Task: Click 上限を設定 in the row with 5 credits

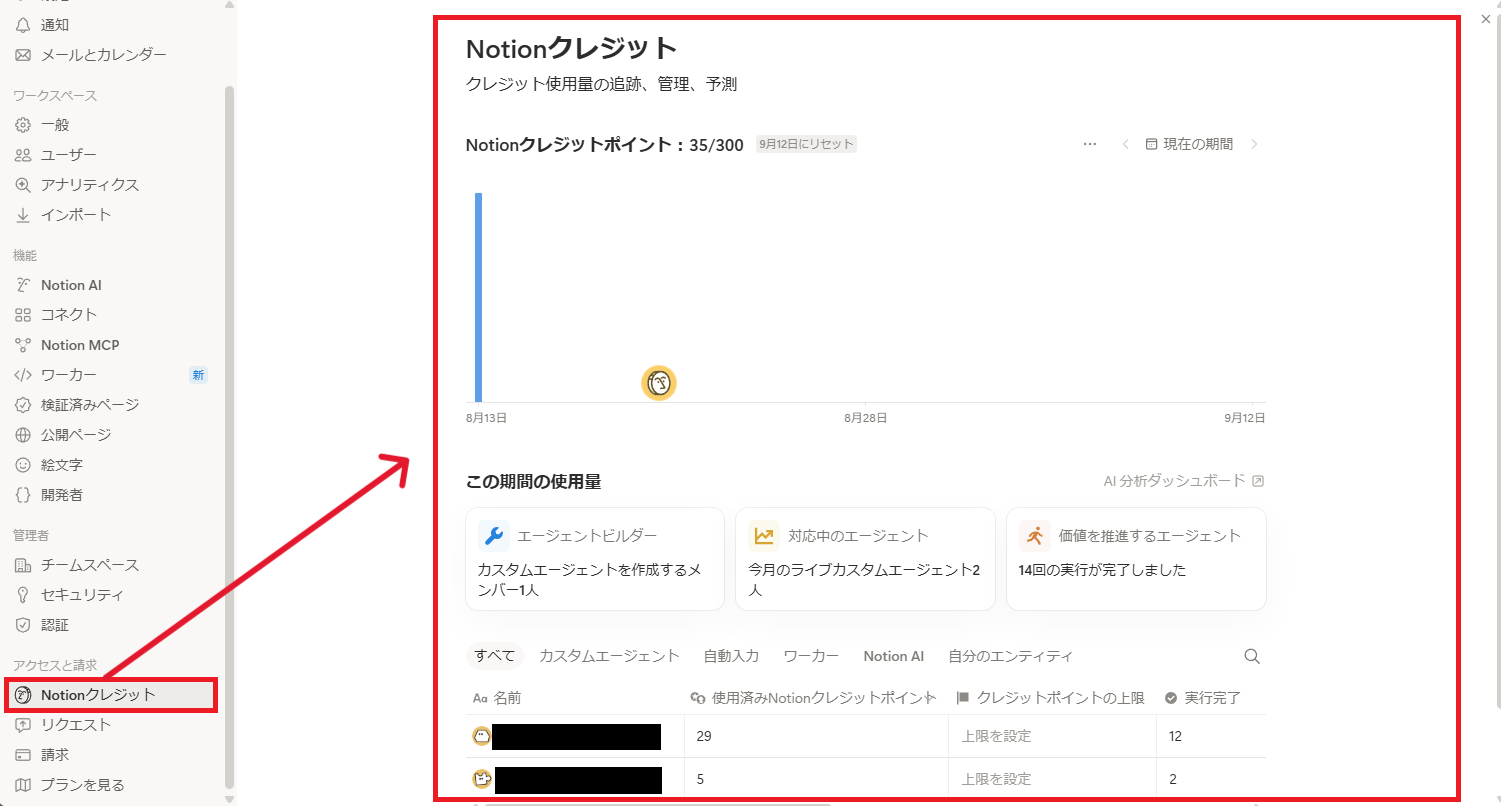Action: [996, 779]
